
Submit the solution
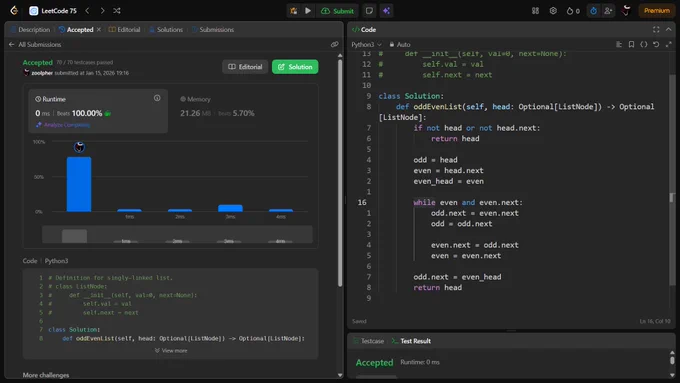click(x=337, y=11)
